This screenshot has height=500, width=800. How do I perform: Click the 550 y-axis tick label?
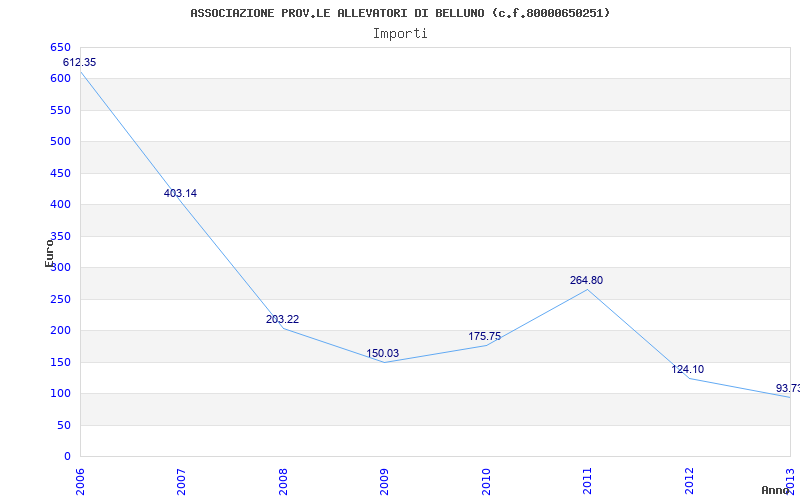pyautogui.click(x=60, y=110)
